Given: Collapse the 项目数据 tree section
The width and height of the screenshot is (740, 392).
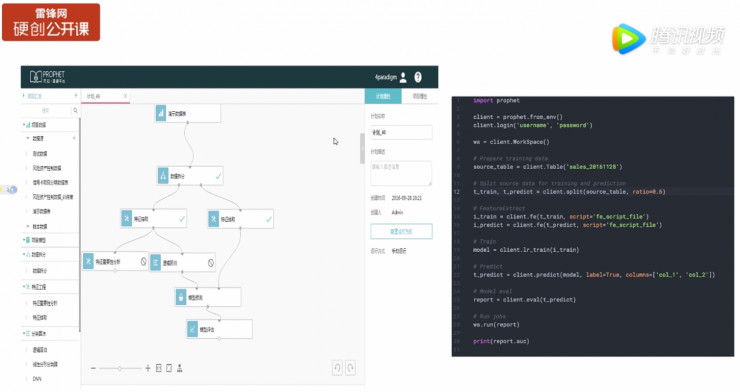Looking at the screenshot, I should click(x=24, y=125).
